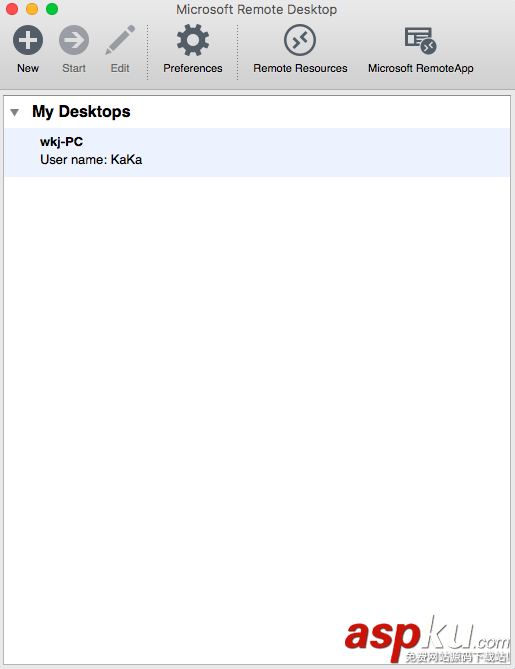Edit the selected desktop with the pencil icon

[120, 41]
